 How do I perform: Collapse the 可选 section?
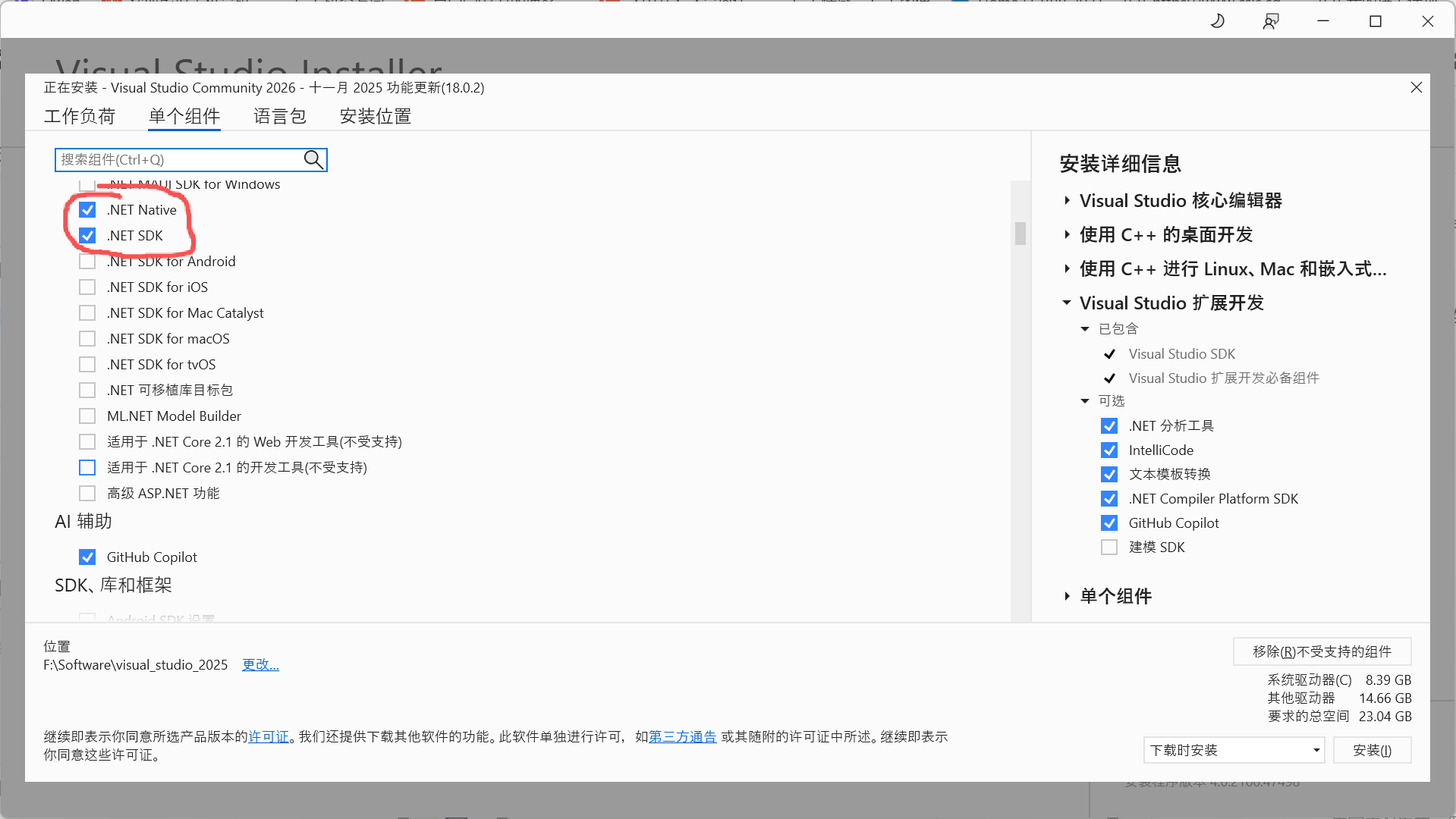(1085, 401)
